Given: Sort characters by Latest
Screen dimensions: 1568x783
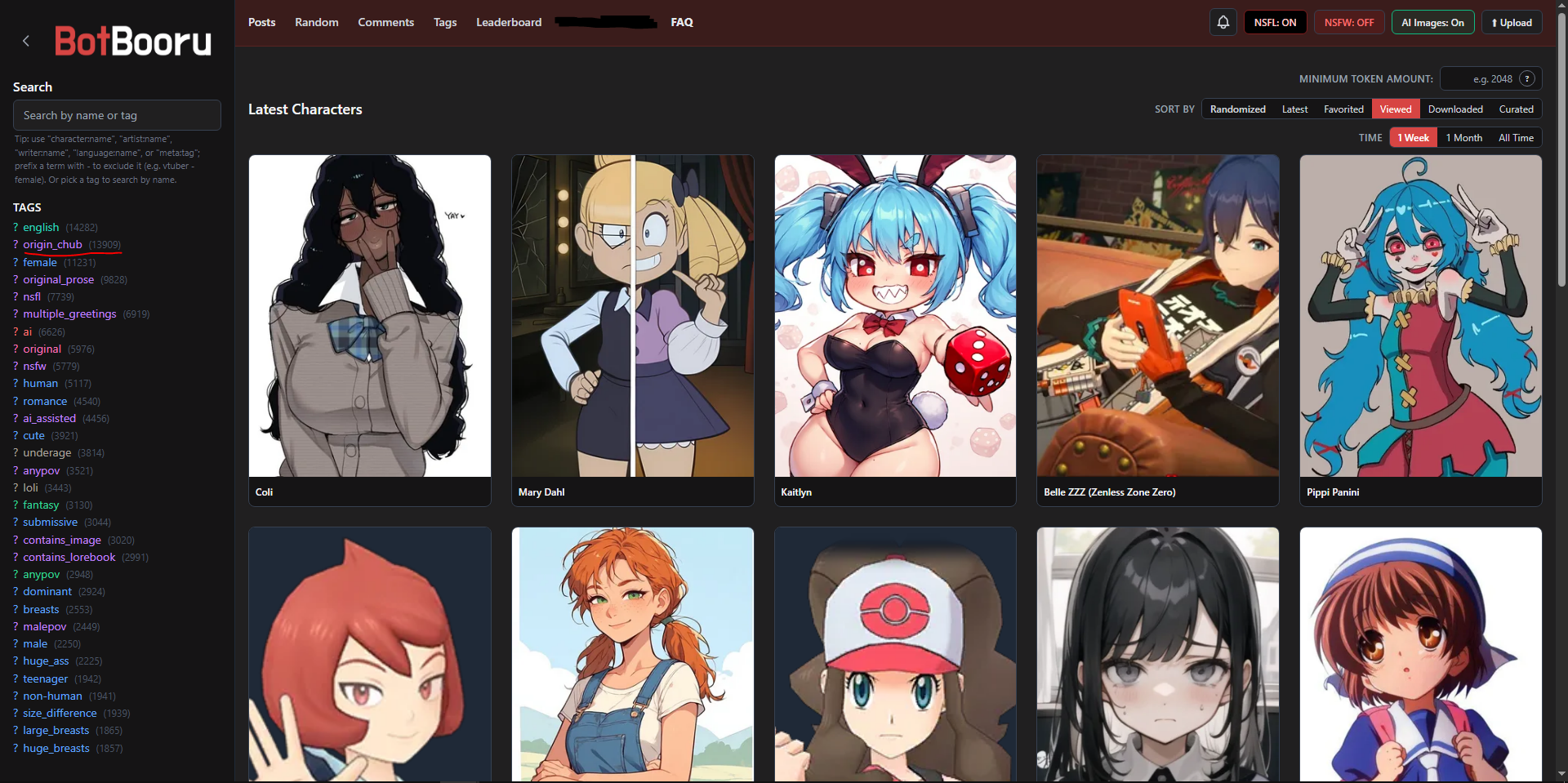Looking at the screenshot, I should coord(1294,109).
